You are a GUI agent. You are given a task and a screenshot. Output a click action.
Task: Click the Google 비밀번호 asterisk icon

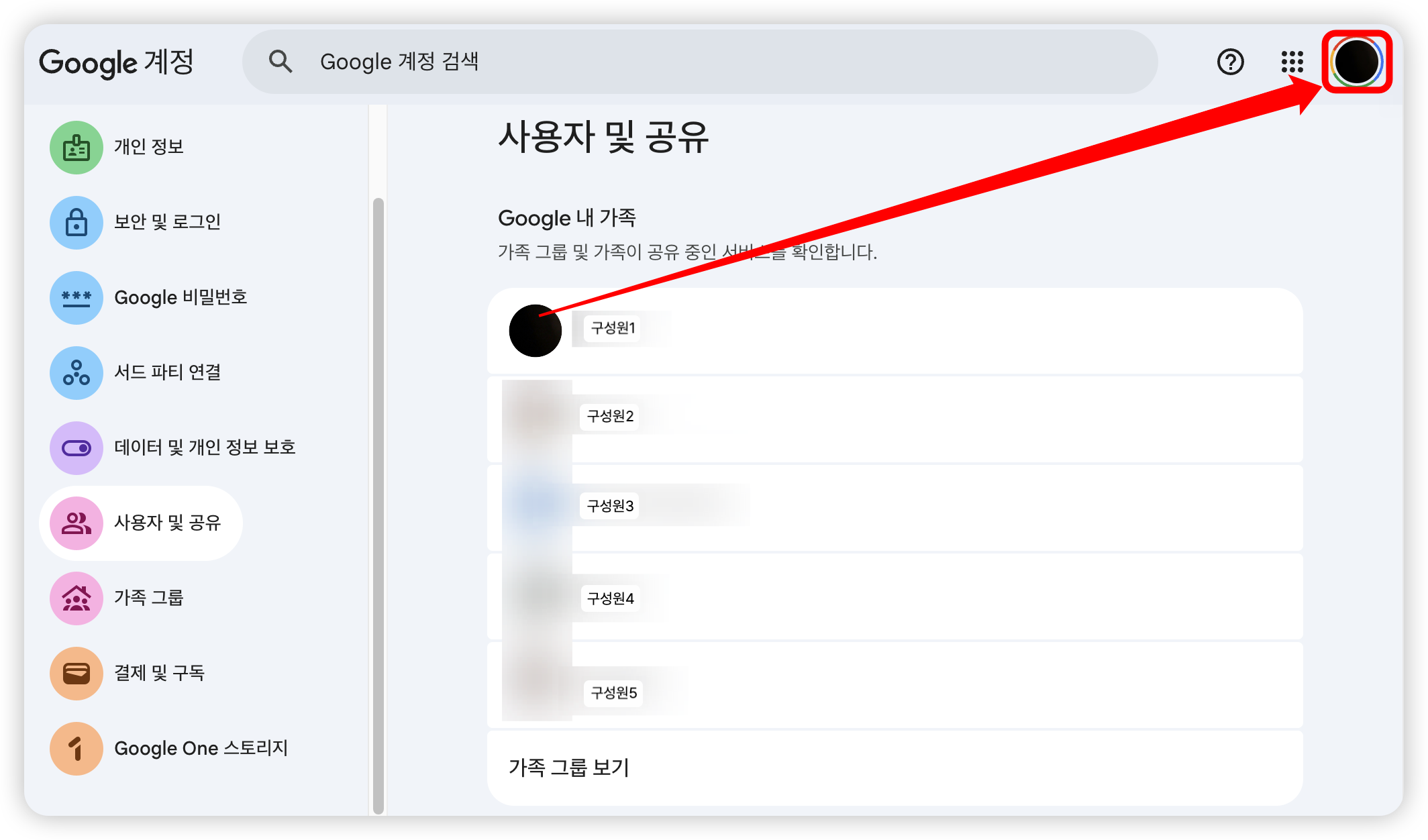pos(76,298)
